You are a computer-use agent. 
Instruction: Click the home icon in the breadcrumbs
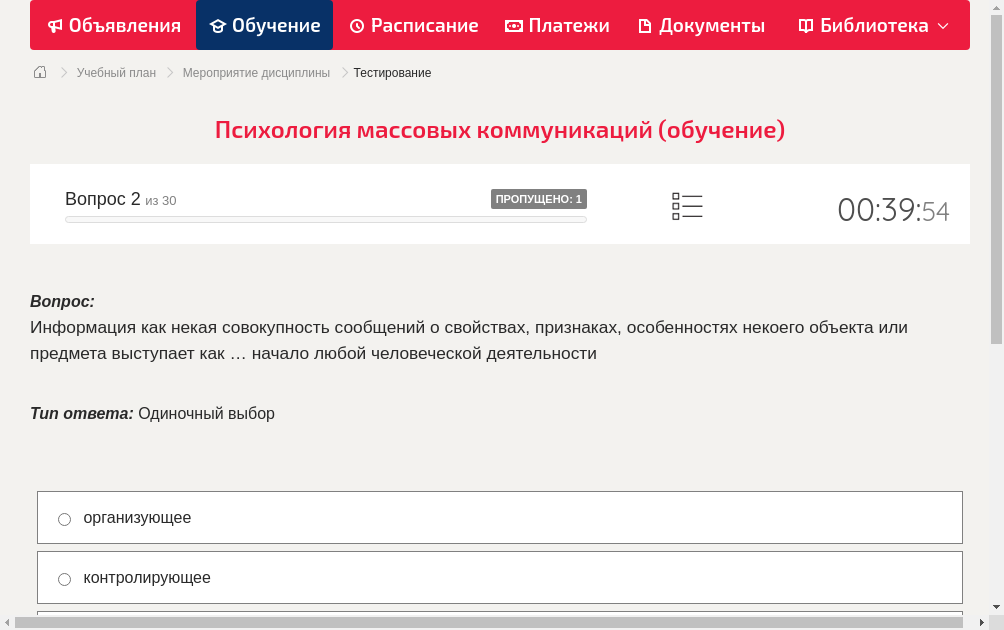coord(39,72)
